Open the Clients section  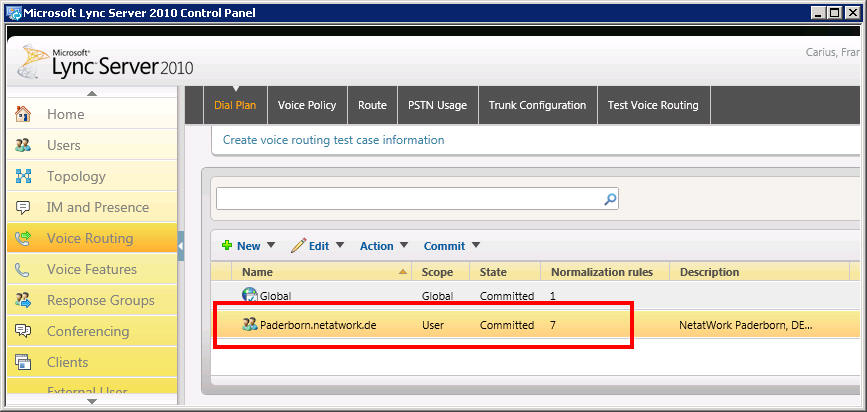[92, 362]
